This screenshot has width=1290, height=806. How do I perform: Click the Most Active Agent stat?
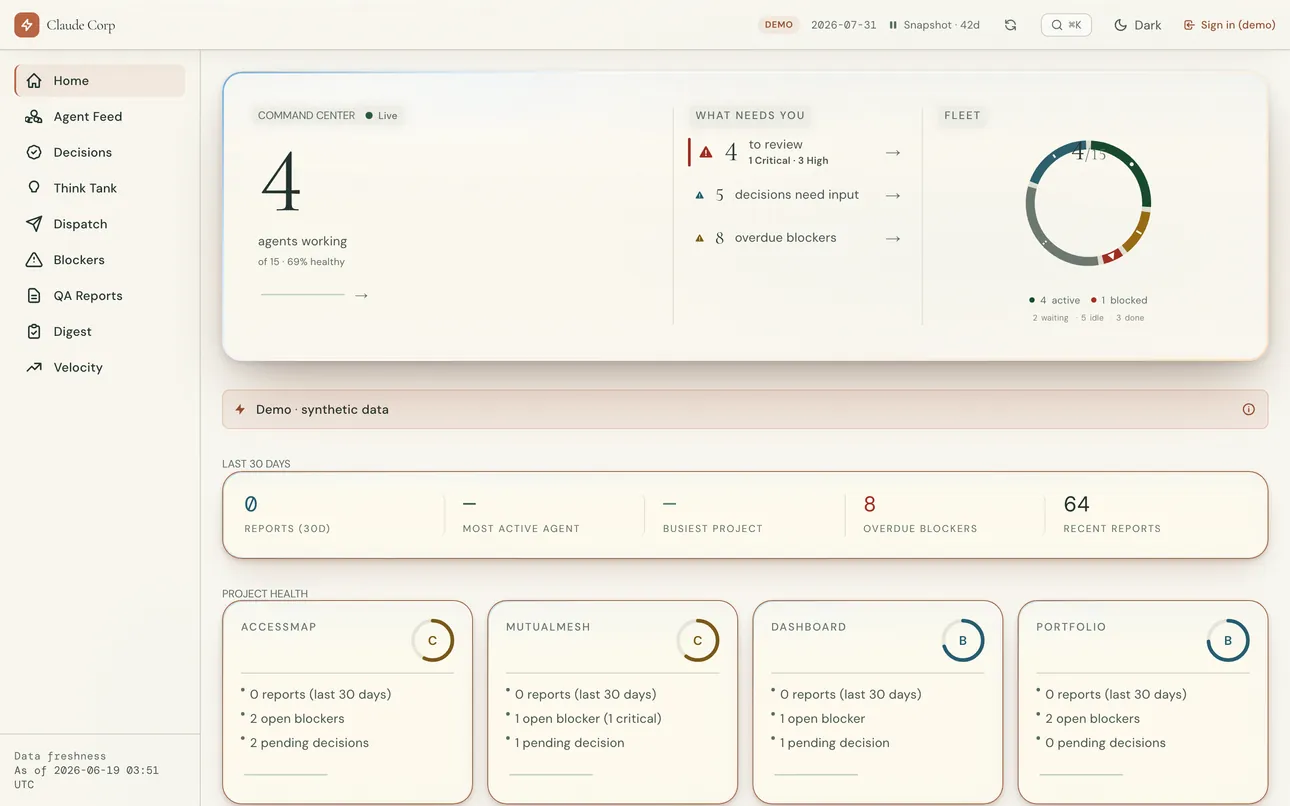coord(521,514)
